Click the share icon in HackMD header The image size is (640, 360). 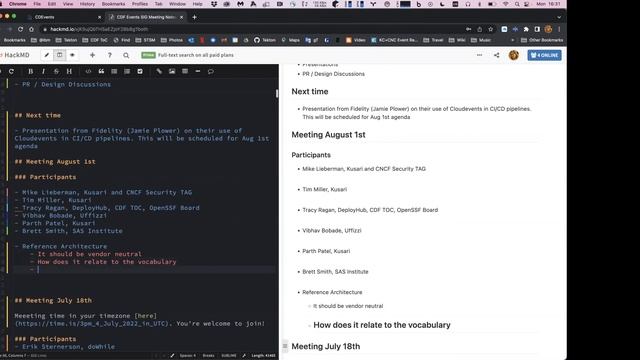496,55
